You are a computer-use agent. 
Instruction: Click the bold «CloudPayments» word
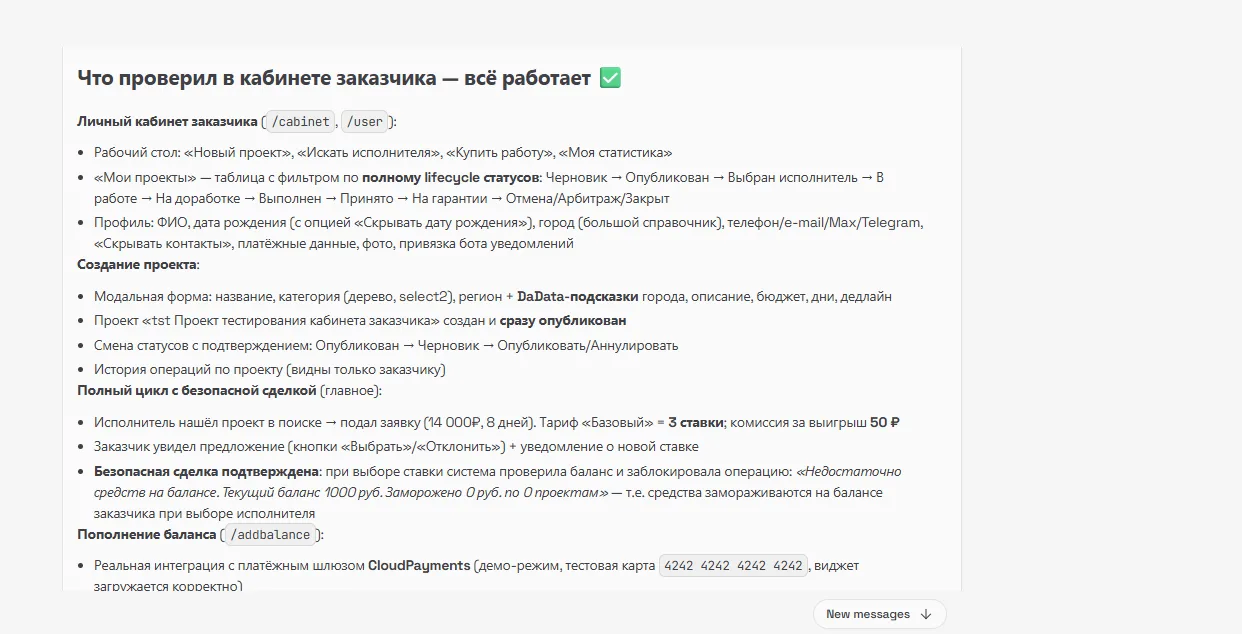click(x=419, y=566)
